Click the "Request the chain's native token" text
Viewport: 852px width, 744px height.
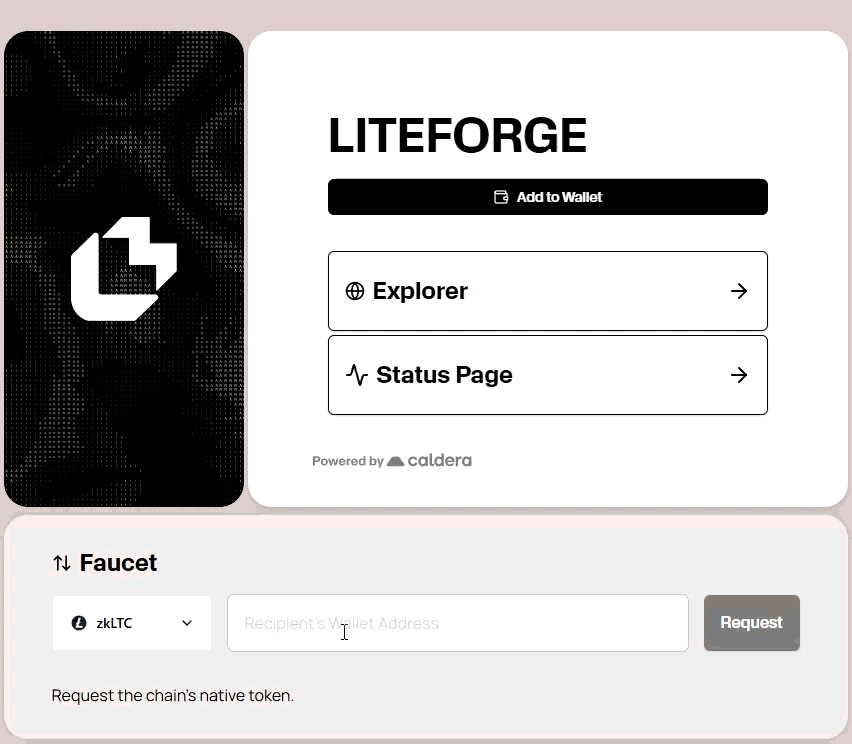pos(172,695)
